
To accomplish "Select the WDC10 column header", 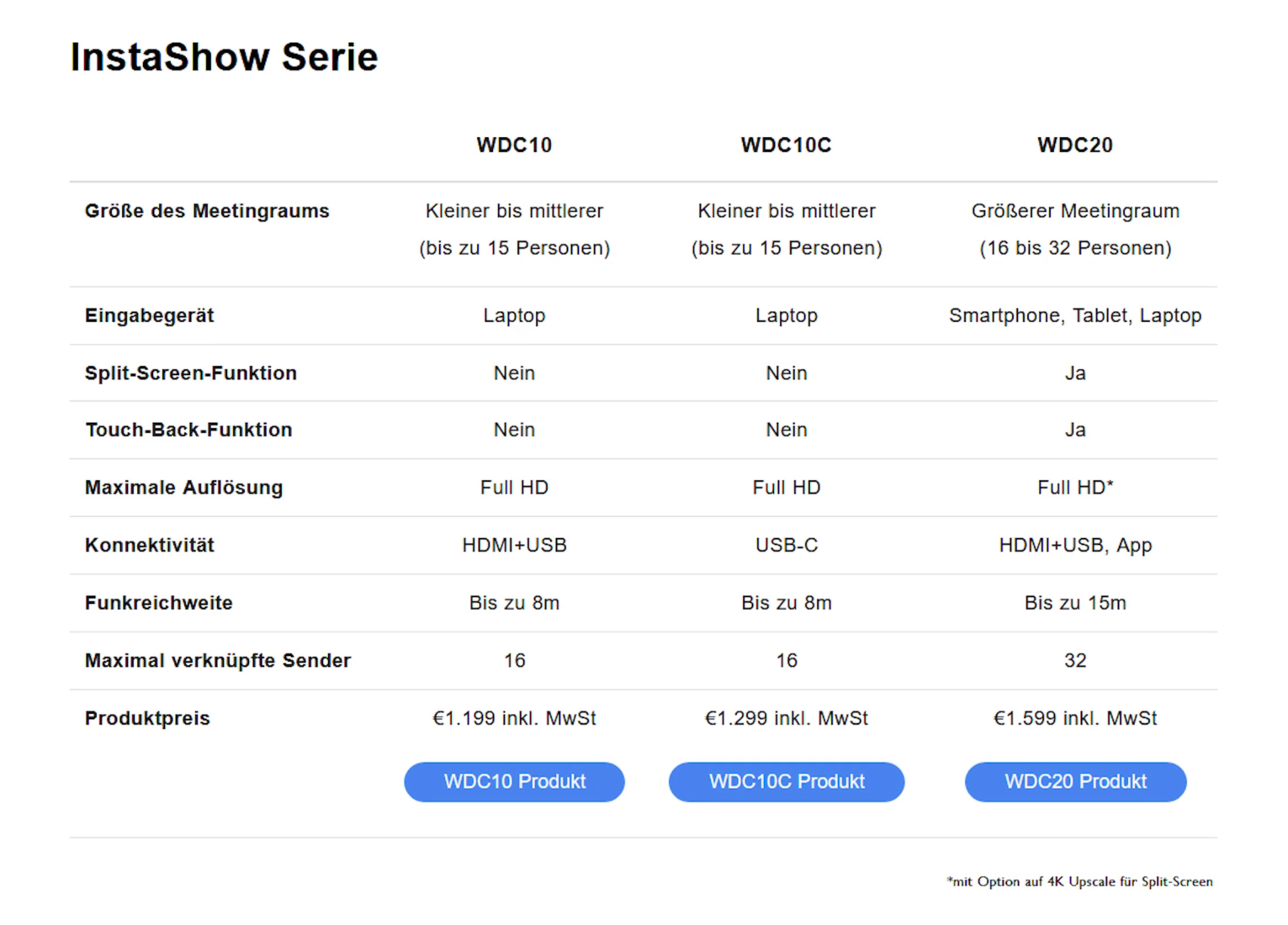I will (514, 145).
